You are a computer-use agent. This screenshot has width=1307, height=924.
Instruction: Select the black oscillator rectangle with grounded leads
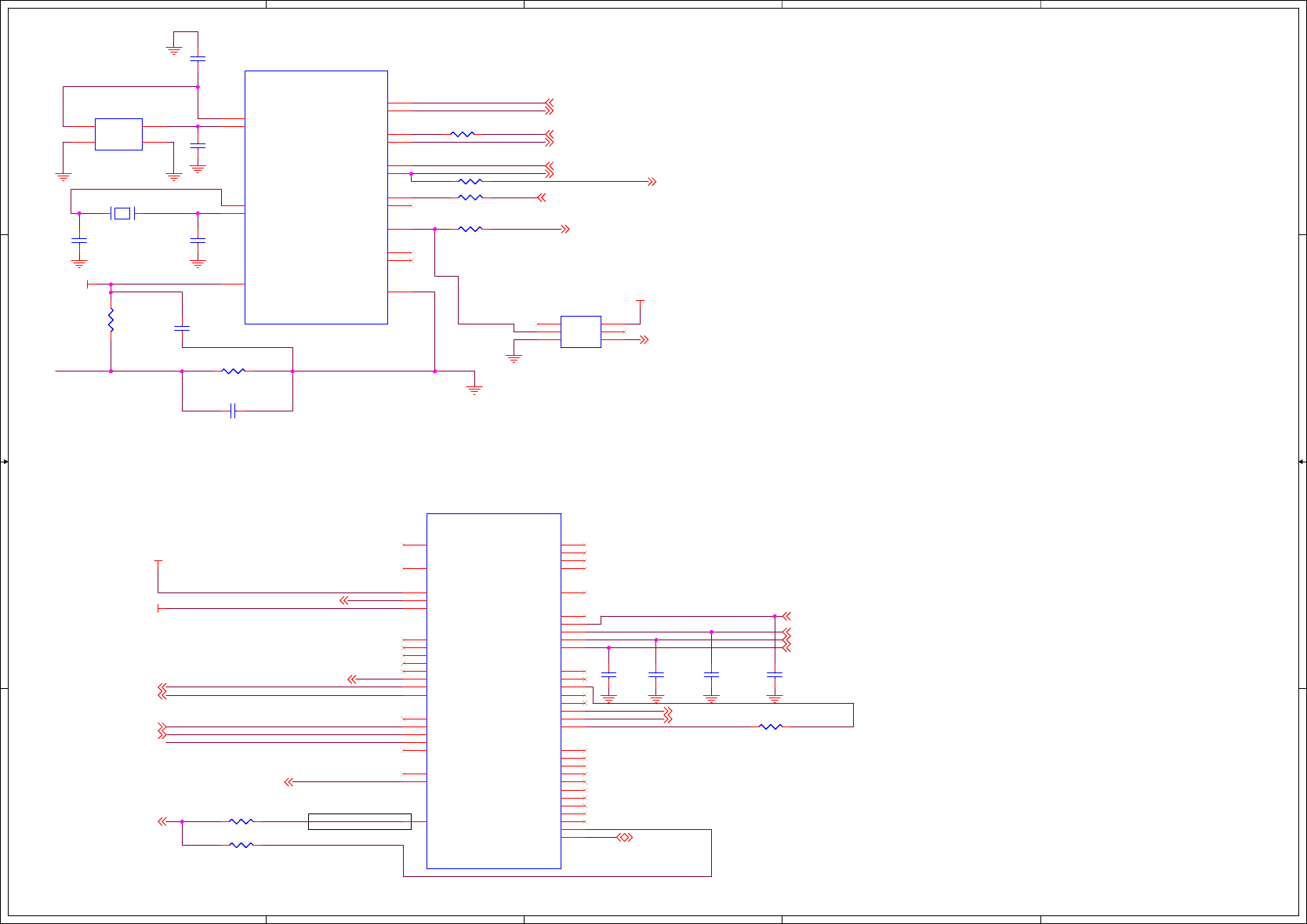pos(118,134)
